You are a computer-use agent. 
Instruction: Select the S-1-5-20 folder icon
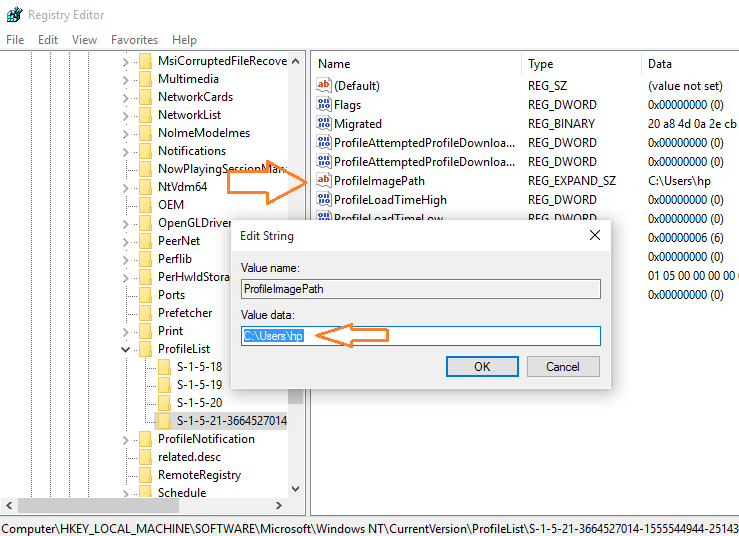pos(164,402)
